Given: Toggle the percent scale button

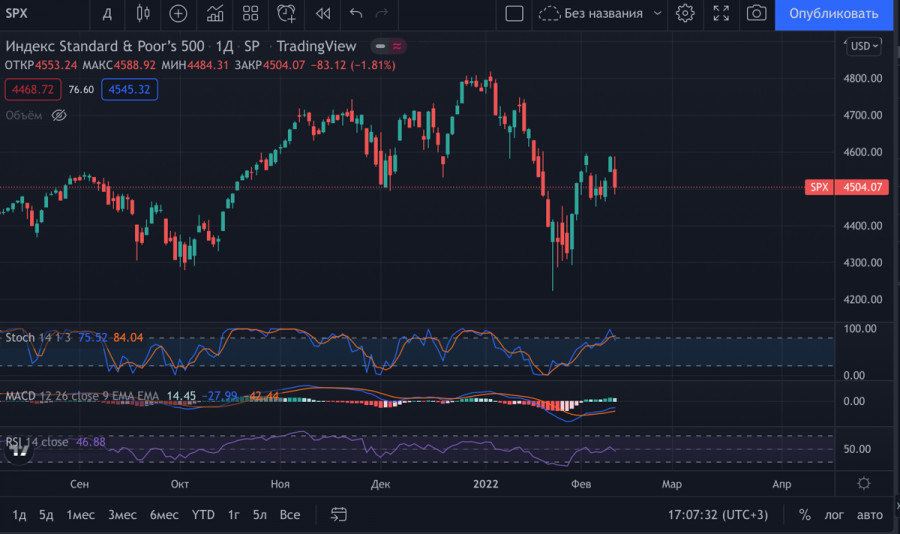Looking at the screenshot, I should 805,515.
